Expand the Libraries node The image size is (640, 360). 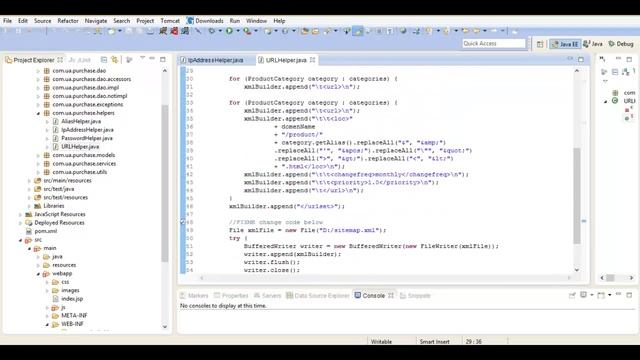(29, 206)
